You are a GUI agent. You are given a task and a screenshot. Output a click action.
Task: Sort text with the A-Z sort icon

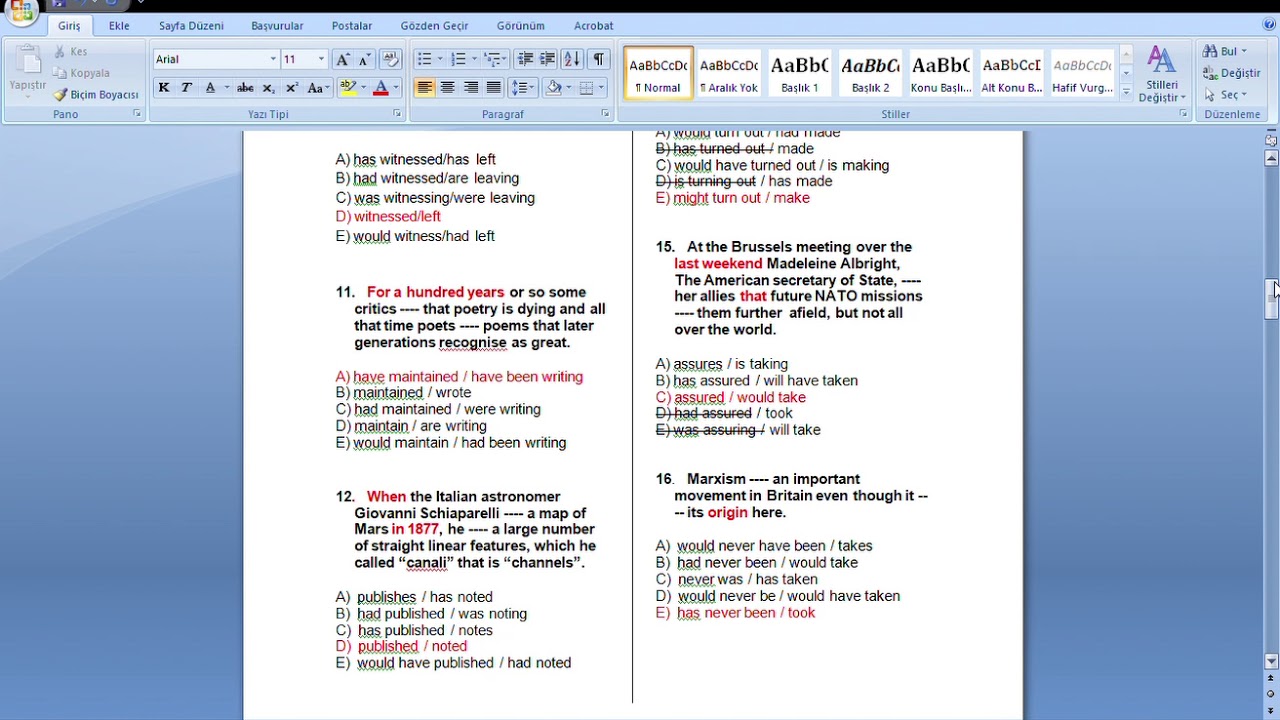(572, 59)
